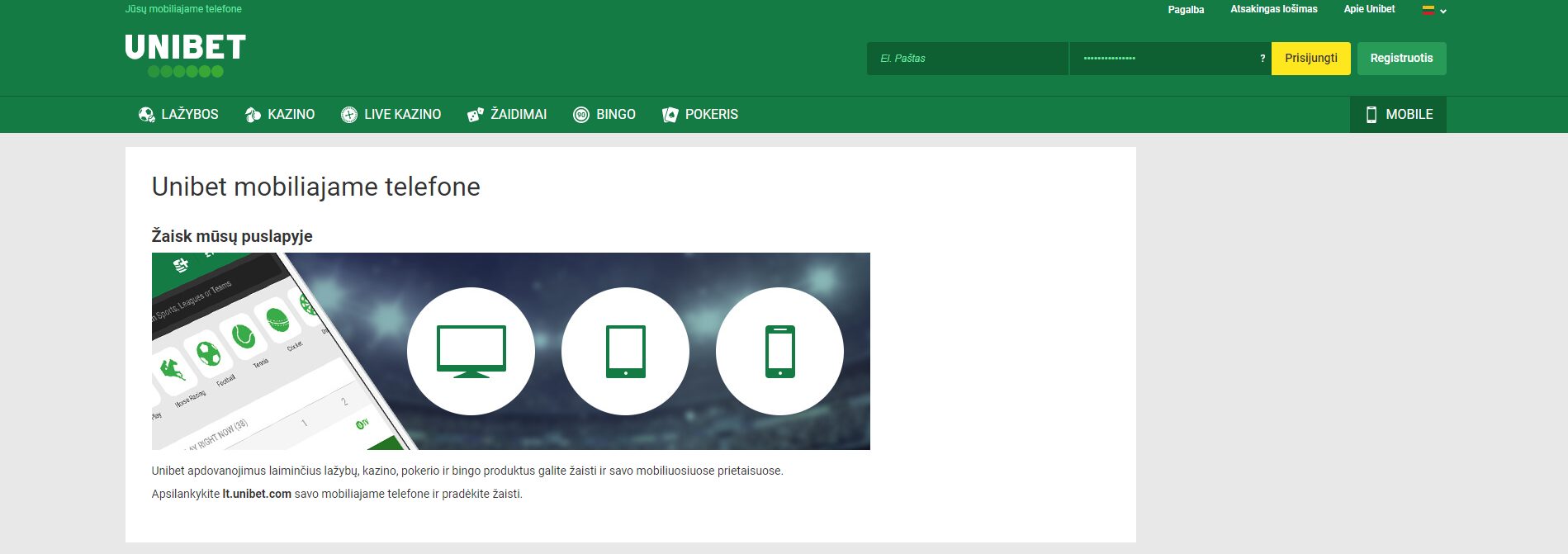Click the desktop monitor circle icon
Viewport: 1568px width, 554px height.
click(x=471, y=352)
